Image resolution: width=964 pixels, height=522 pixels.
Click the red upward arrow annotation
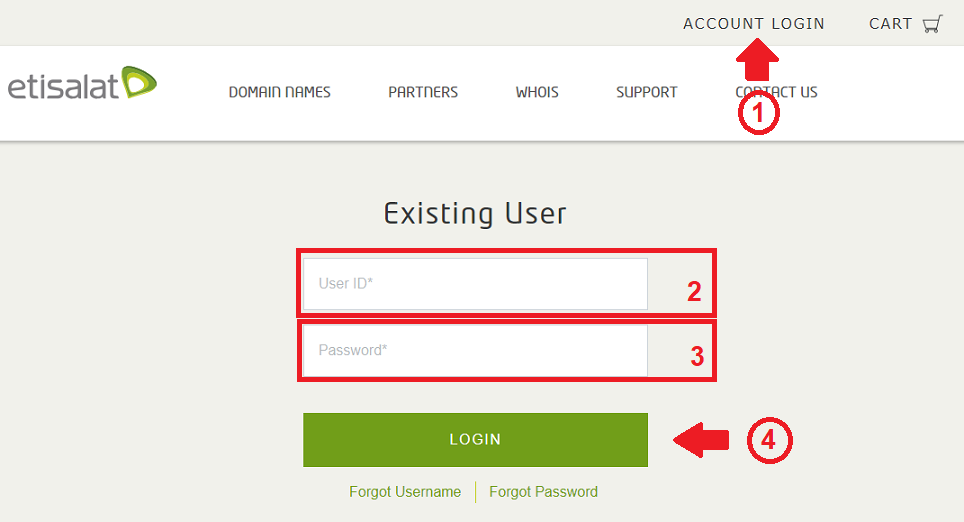point(757,59)
